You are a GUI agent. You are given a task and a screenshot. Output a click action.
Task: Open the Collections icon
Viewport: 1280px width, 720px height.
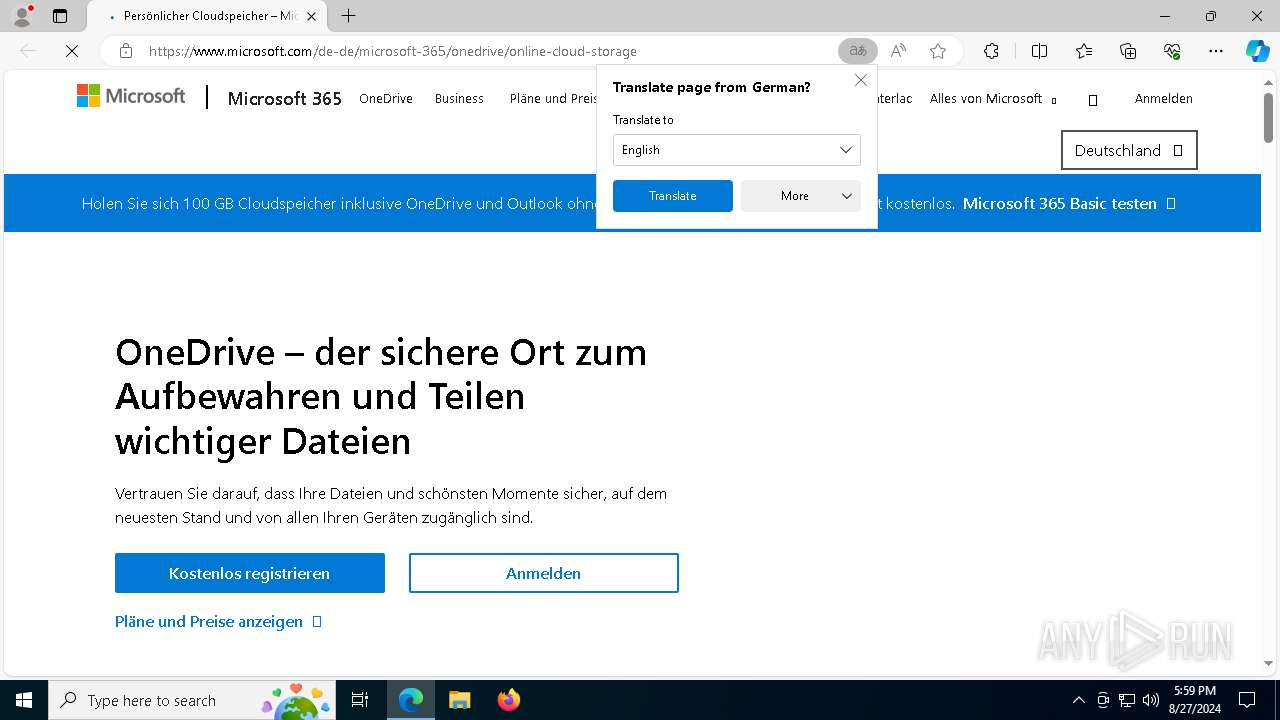tap(1128, 51)
